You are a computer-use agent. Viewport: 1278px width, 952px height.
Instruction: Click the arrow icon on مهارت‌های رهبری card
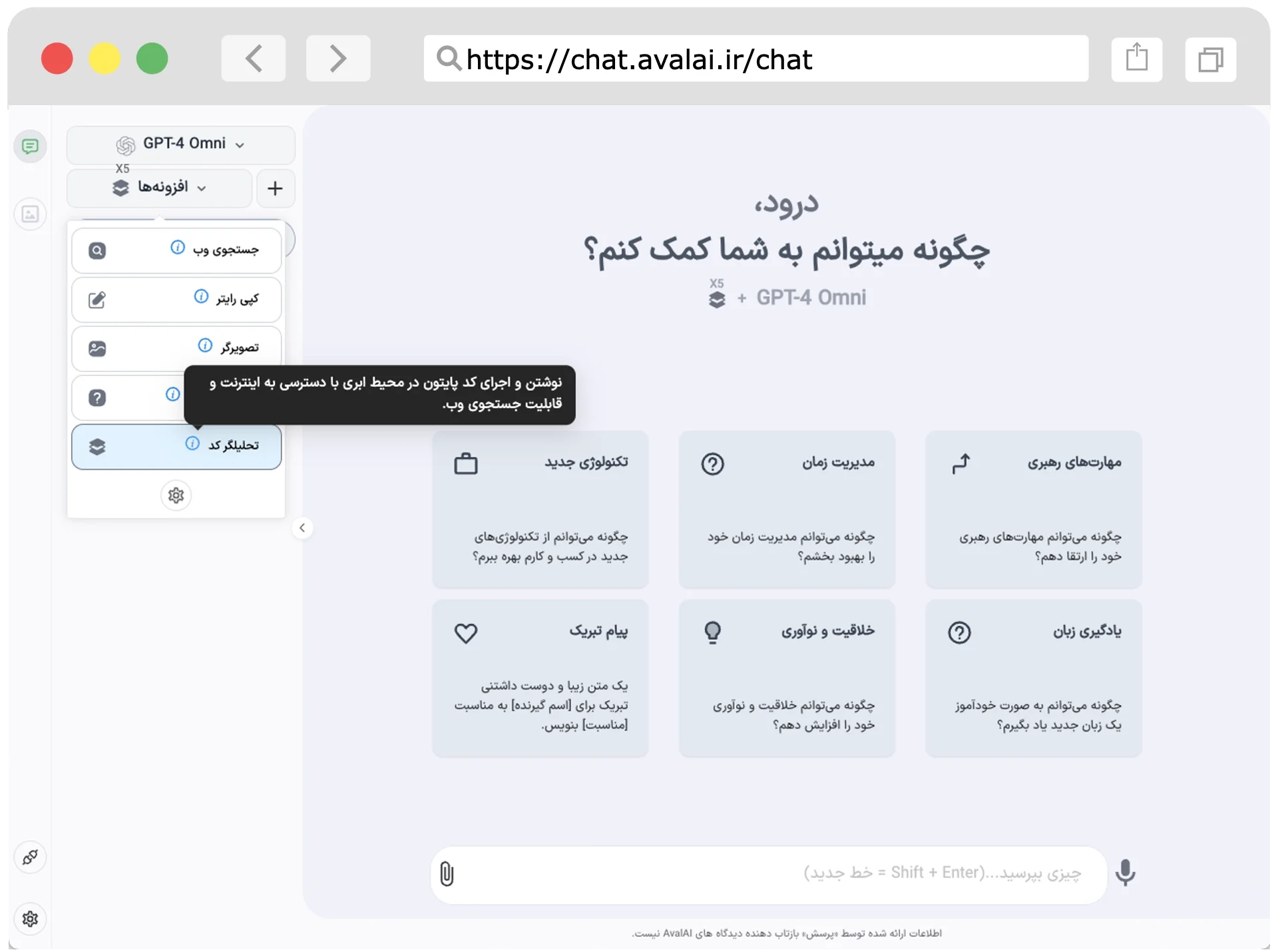click(960, 463)
